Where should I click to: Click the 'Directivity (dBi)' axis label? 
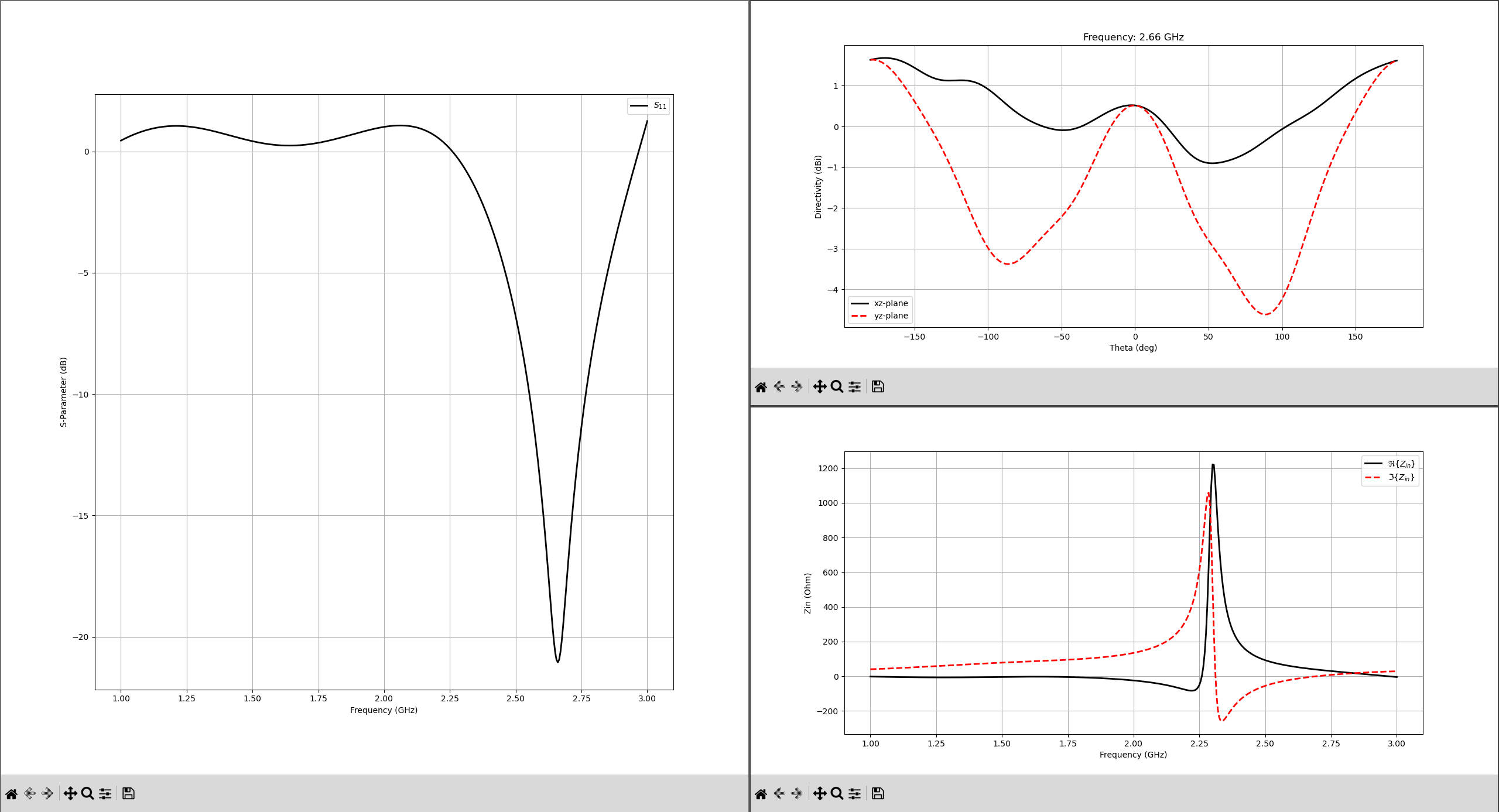[818, 187]
